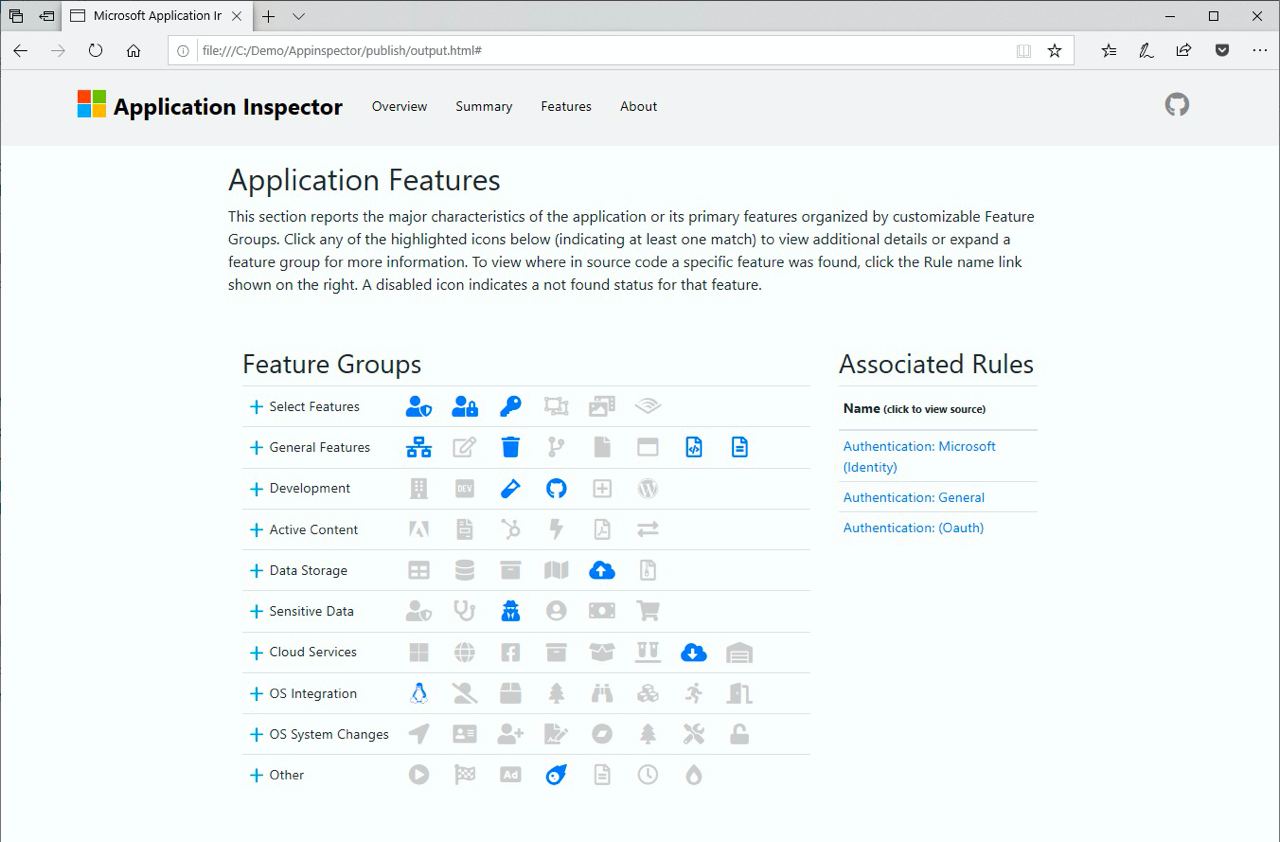Expand the Data Storage feature group

(x=256, y=571)
